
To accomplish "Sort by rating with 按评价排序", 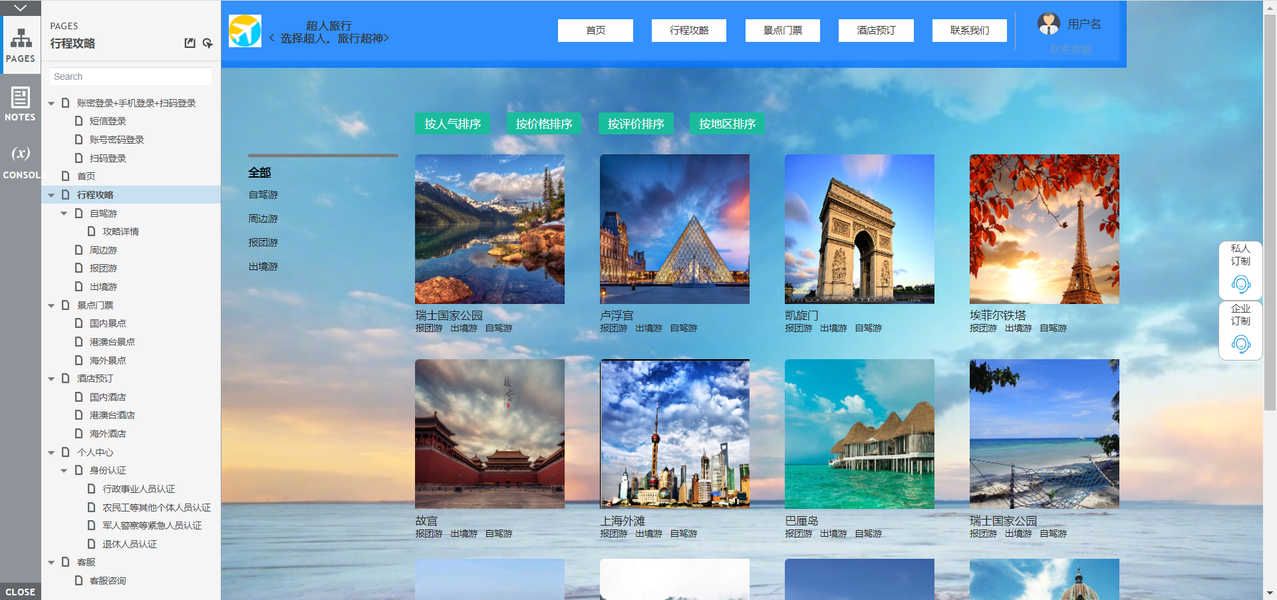I will point(636,124).
